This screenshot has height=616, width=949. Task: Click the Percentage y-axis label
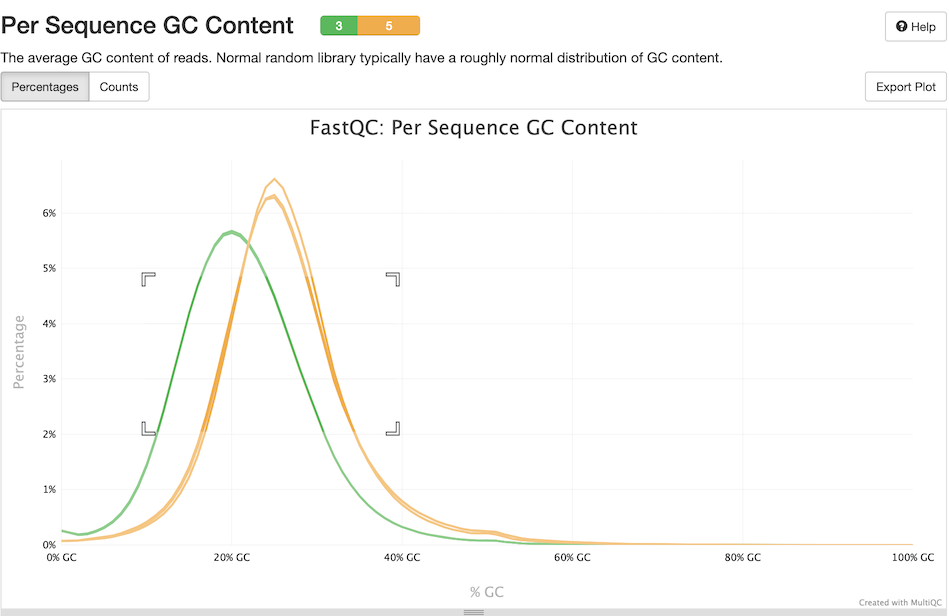18,352
